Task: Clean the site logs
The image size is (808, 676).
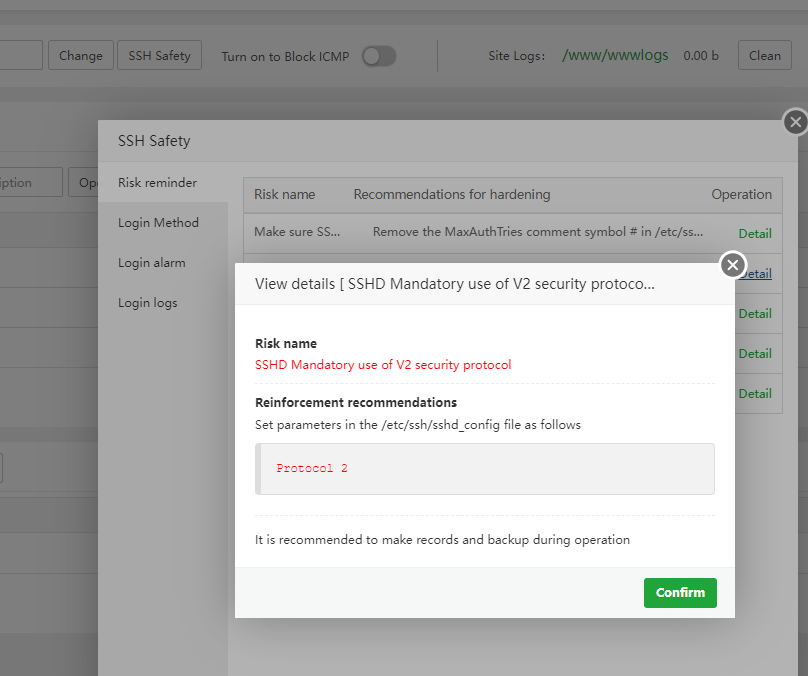Action: coord(765,56)
